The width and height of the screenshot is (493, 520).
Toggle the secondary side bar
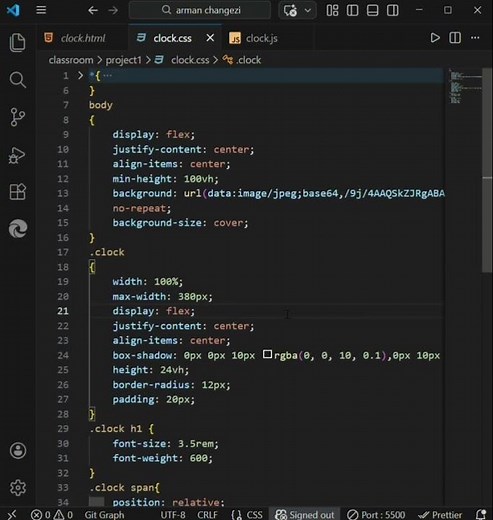click(392, 10)
